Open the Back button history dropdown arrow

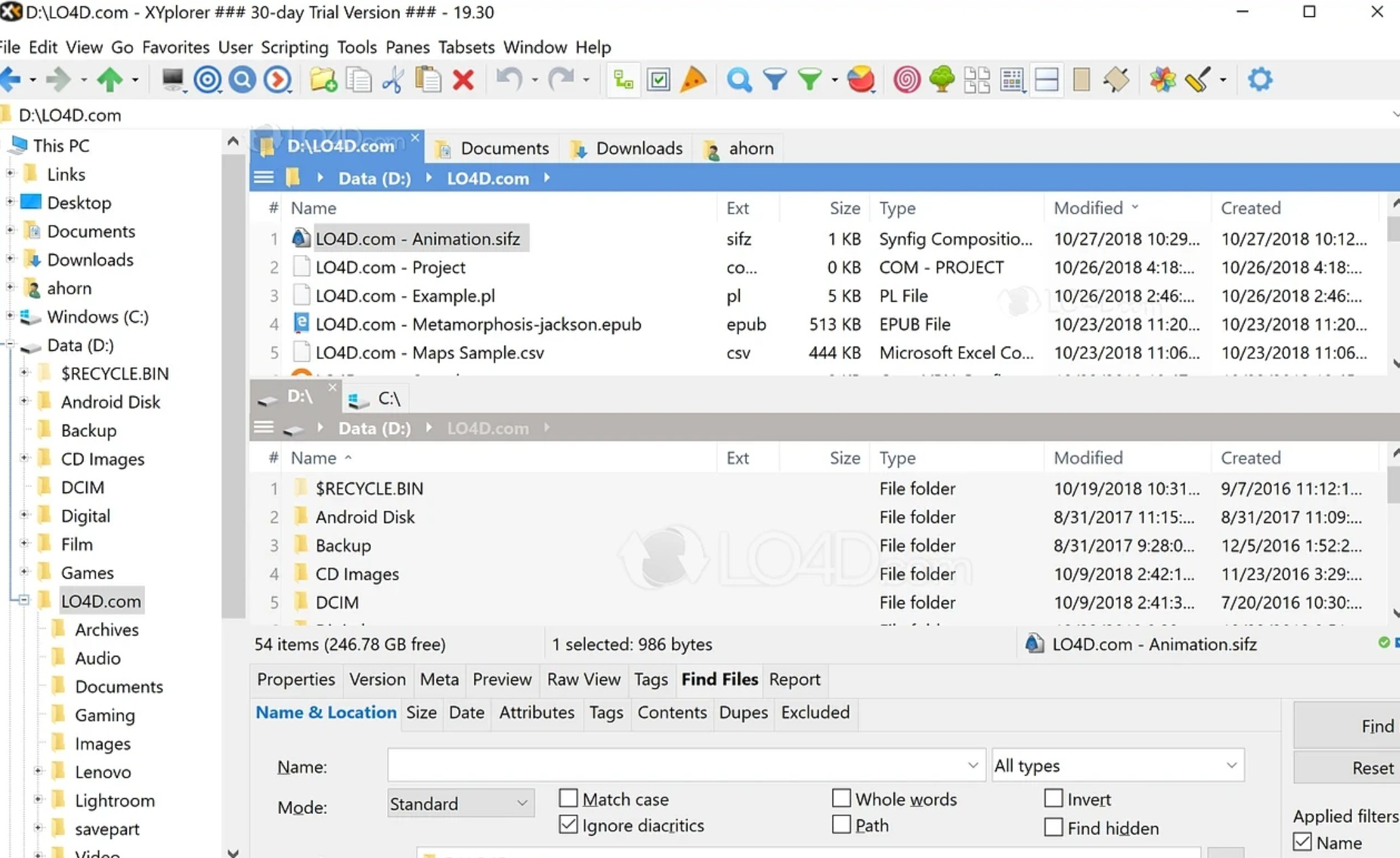coord(32,80)
